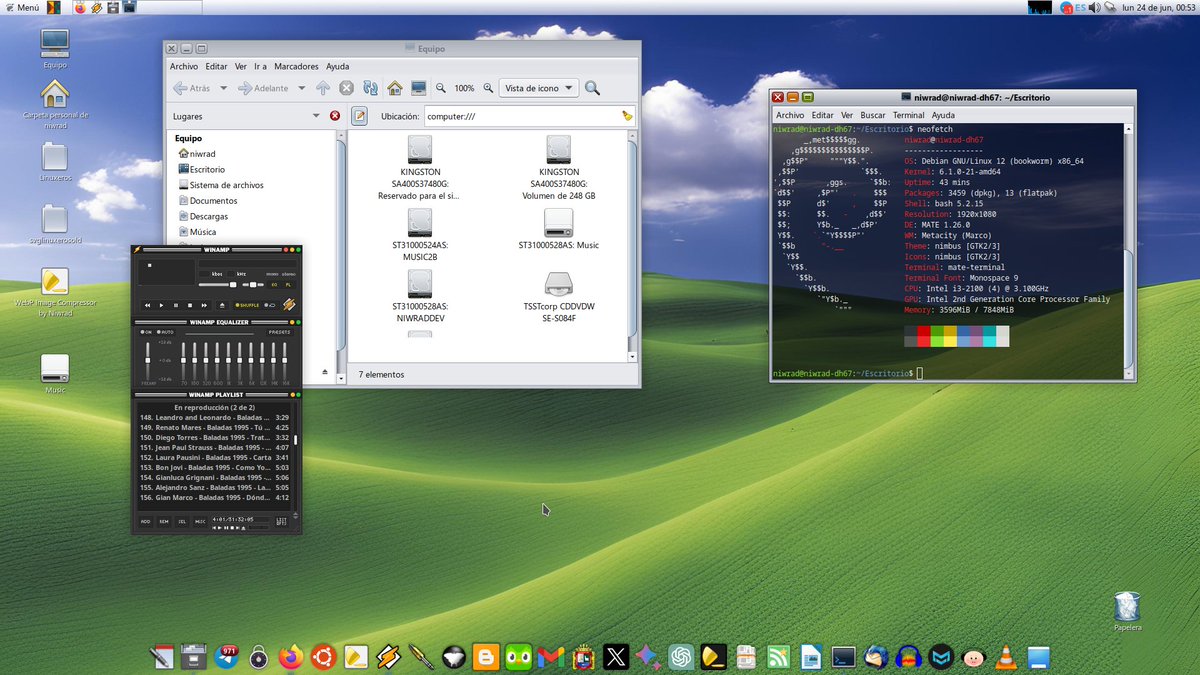Open Buscar menu in terminal
1200x675 pixels.
[x=873, y=115]
